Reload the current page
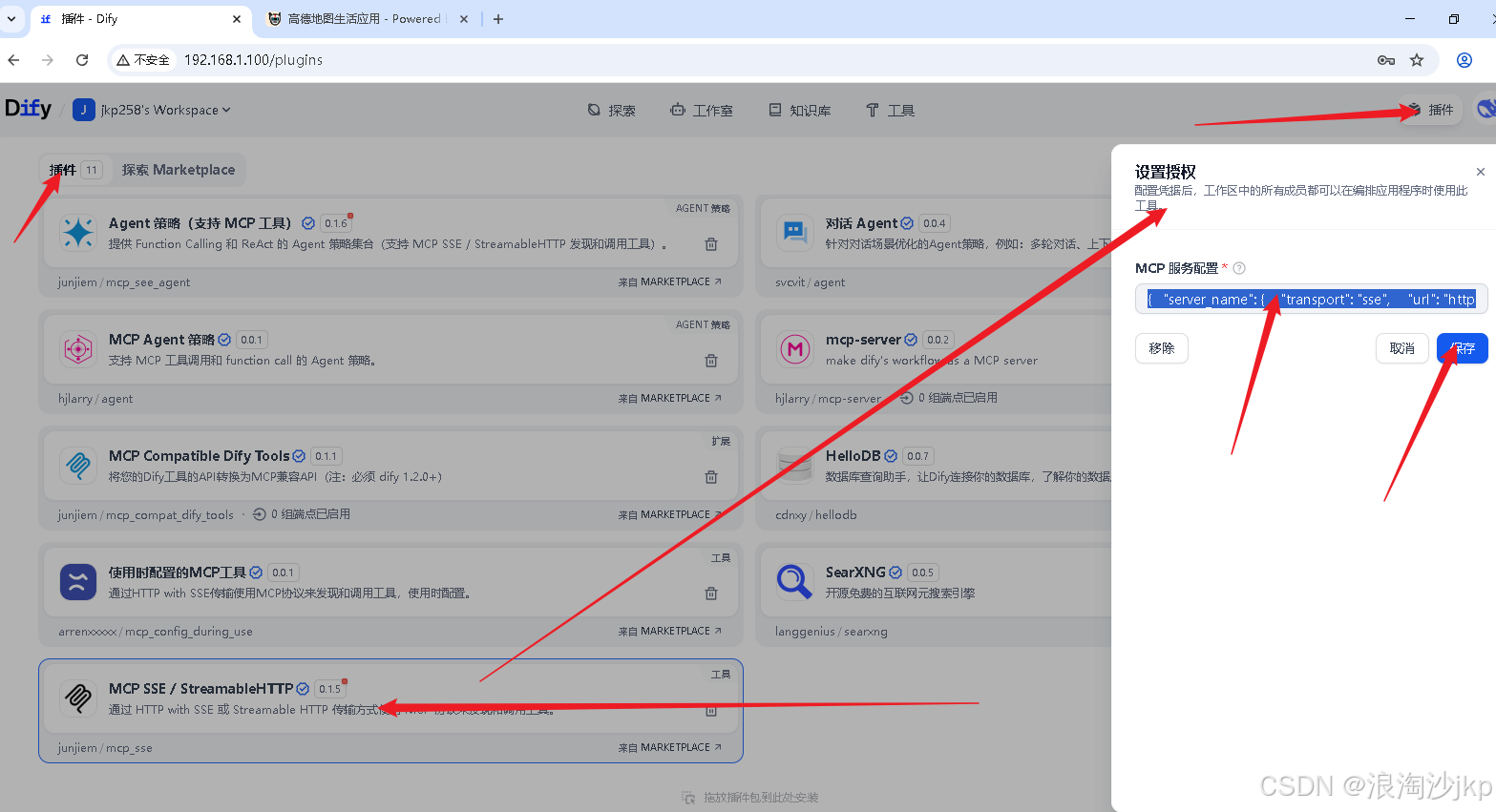This screenshot has width=1496, height=812. click(x=82, y=60)
